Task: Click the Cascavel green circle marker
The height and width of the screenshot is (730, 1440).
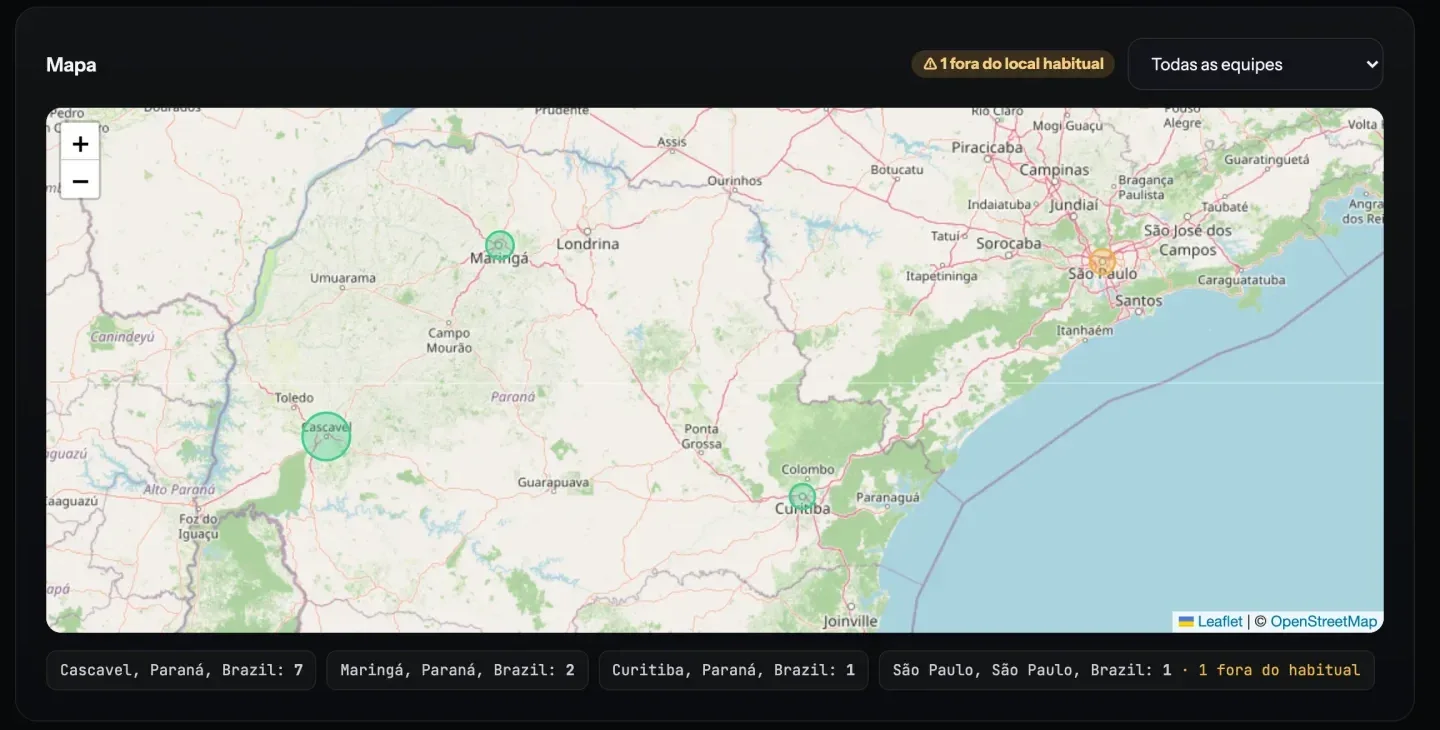Action: coord(326,436)
